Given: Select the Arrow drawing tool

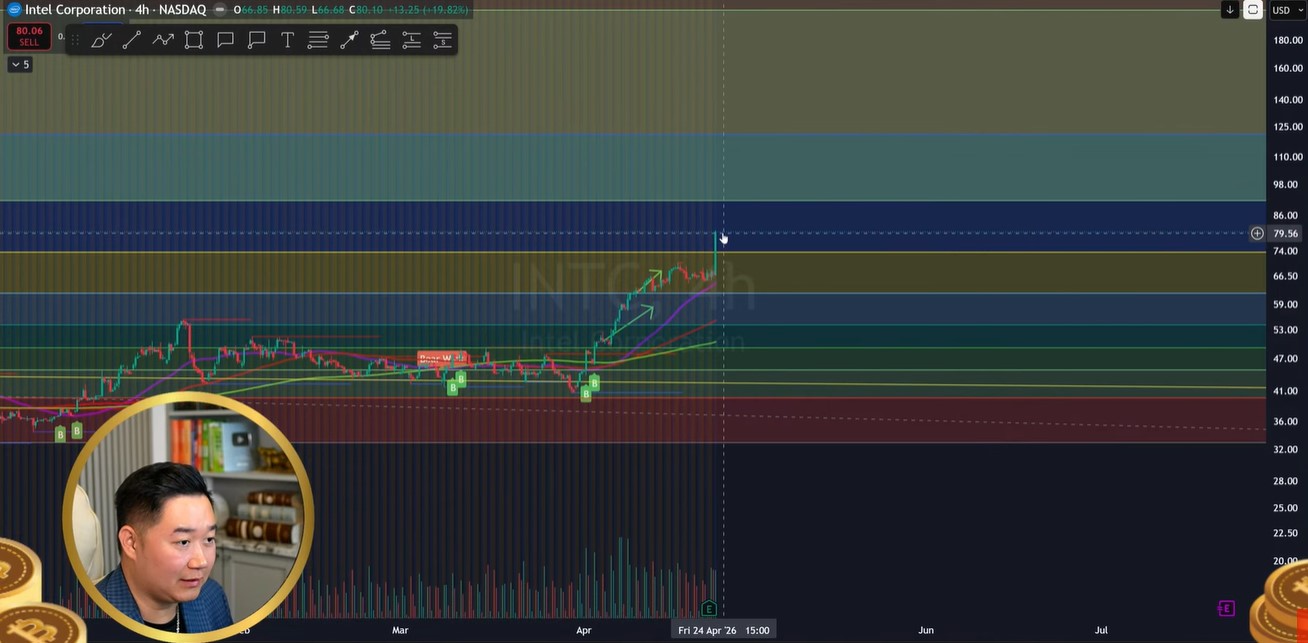Looking at the screenshot, I should (x=349, y=40).
